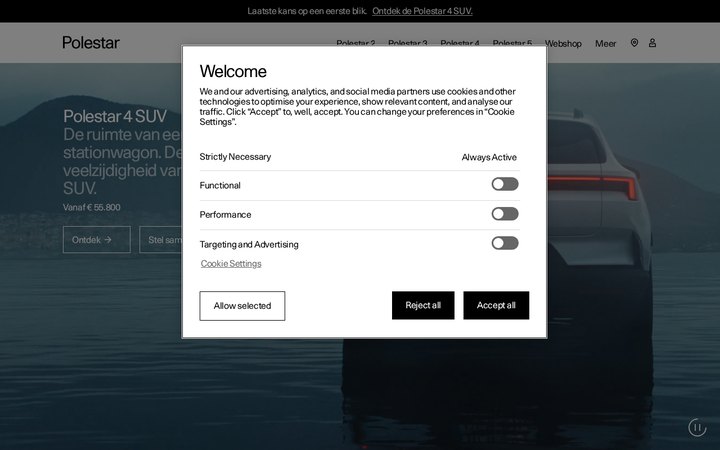This screenshot has height=450, width=720.
Task: Open the Polestar 2 nav item
Action: pos(355,42)
